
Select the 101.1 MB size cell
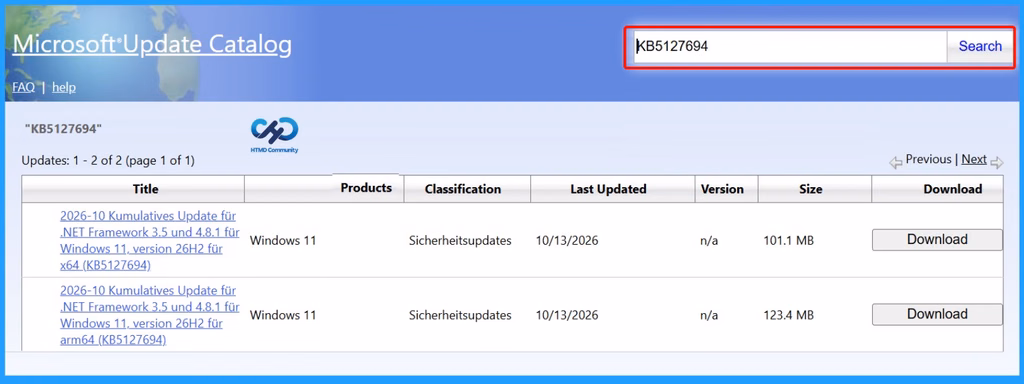(788, 241)
